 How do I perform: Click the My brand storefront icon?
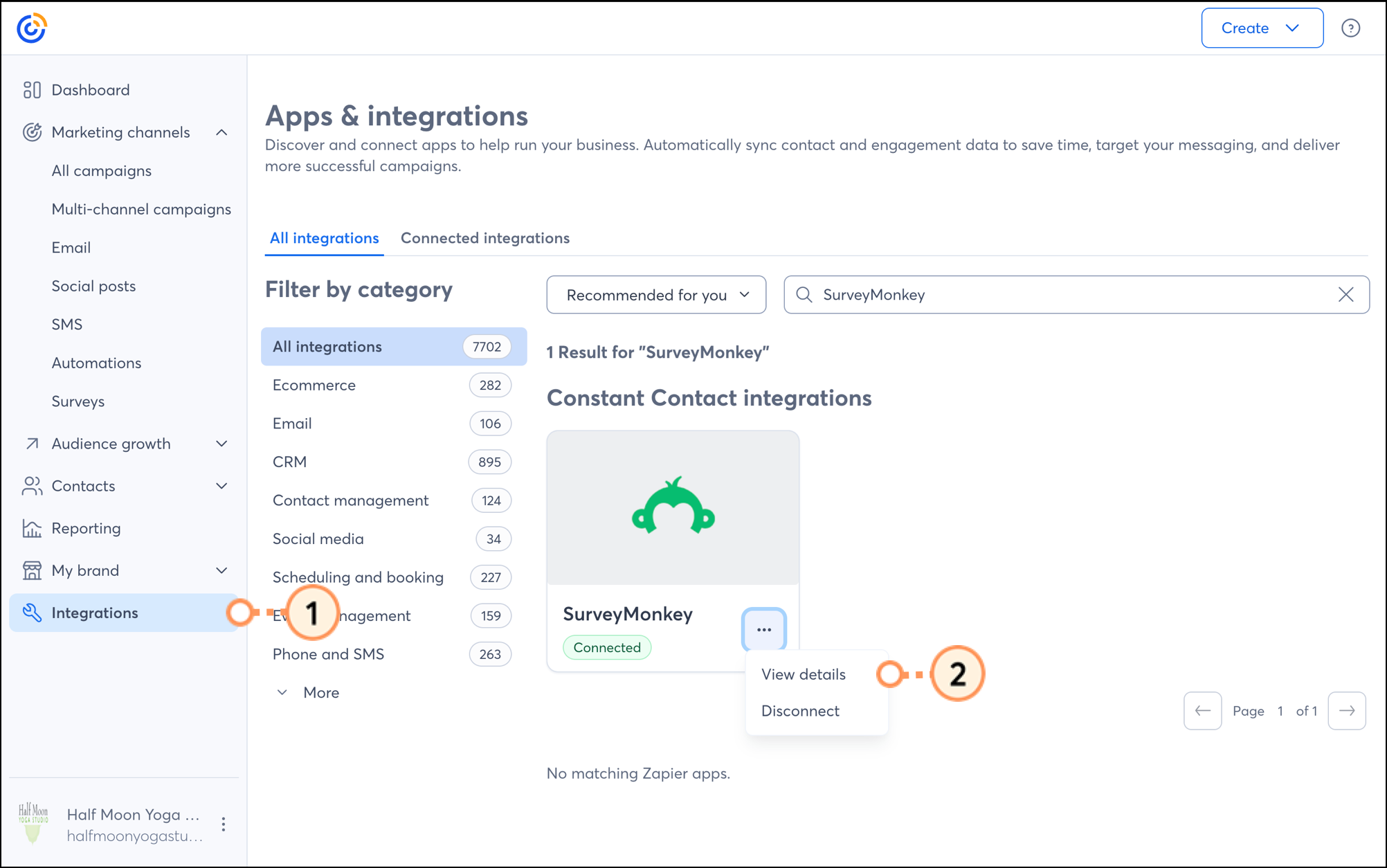[x=32, y=570]
